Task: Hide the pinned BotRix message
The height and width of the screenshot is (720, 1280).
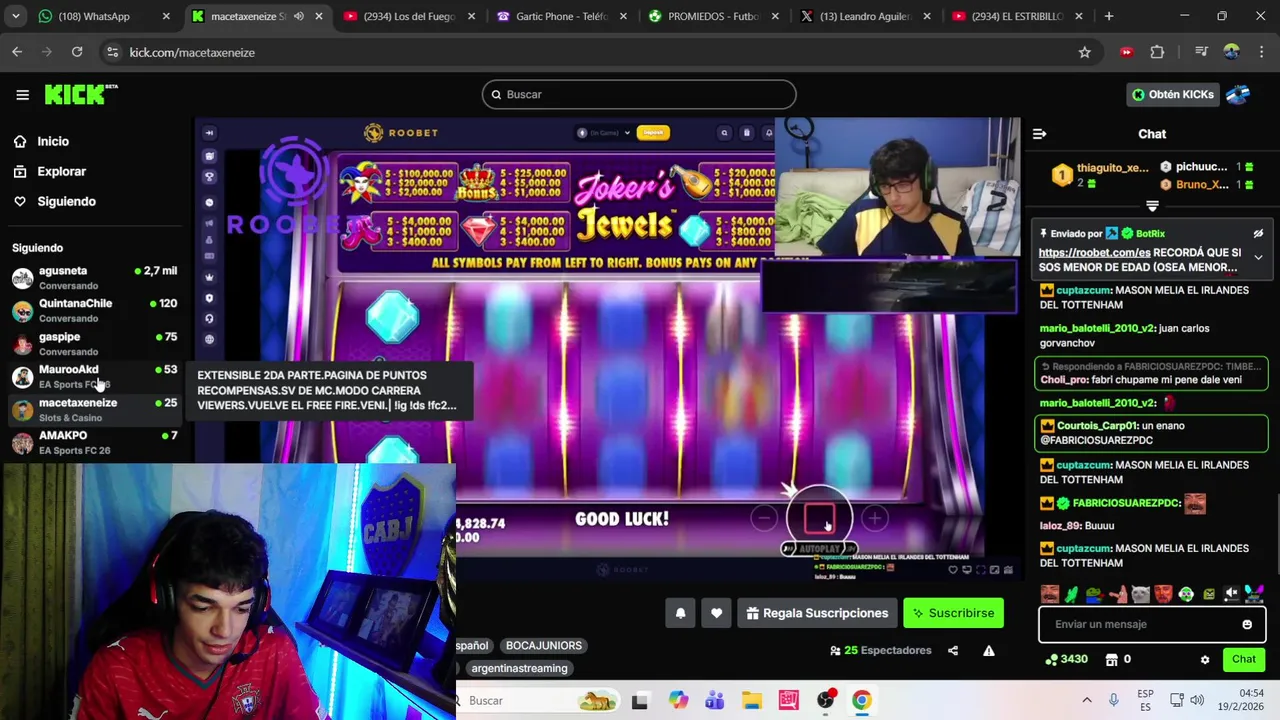Action: point(1258,233)
